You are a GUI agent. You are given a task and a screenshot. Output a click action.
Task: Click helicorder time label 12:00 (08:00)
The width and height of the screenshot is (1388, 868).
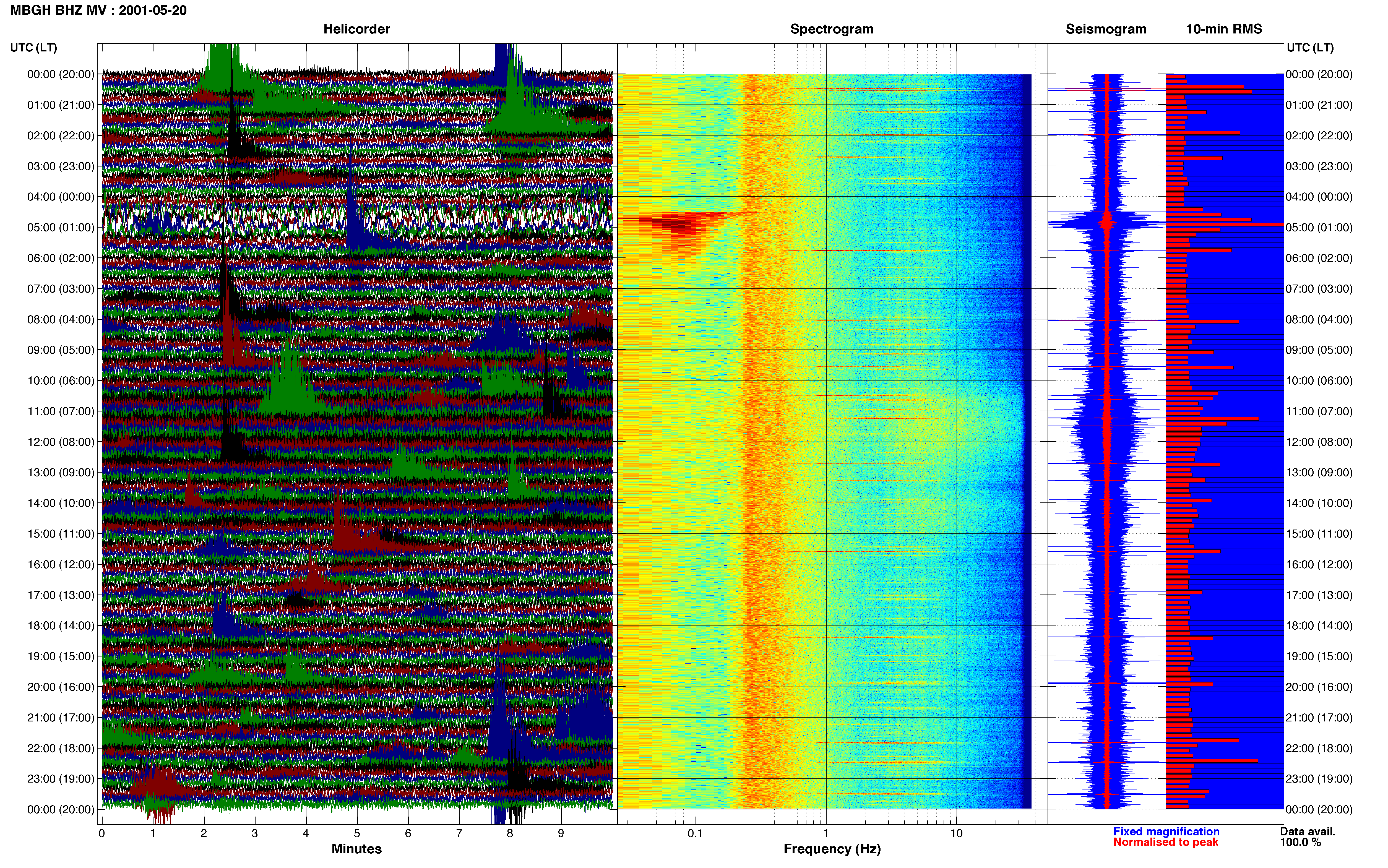click(x=61, y=442)
